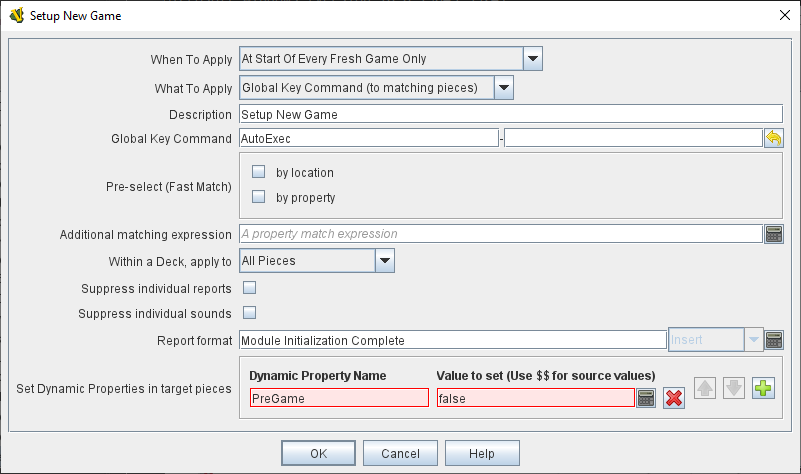Open calculator beside the Value to set field
This screenshot has height=474, width=801.
[646, 398]
